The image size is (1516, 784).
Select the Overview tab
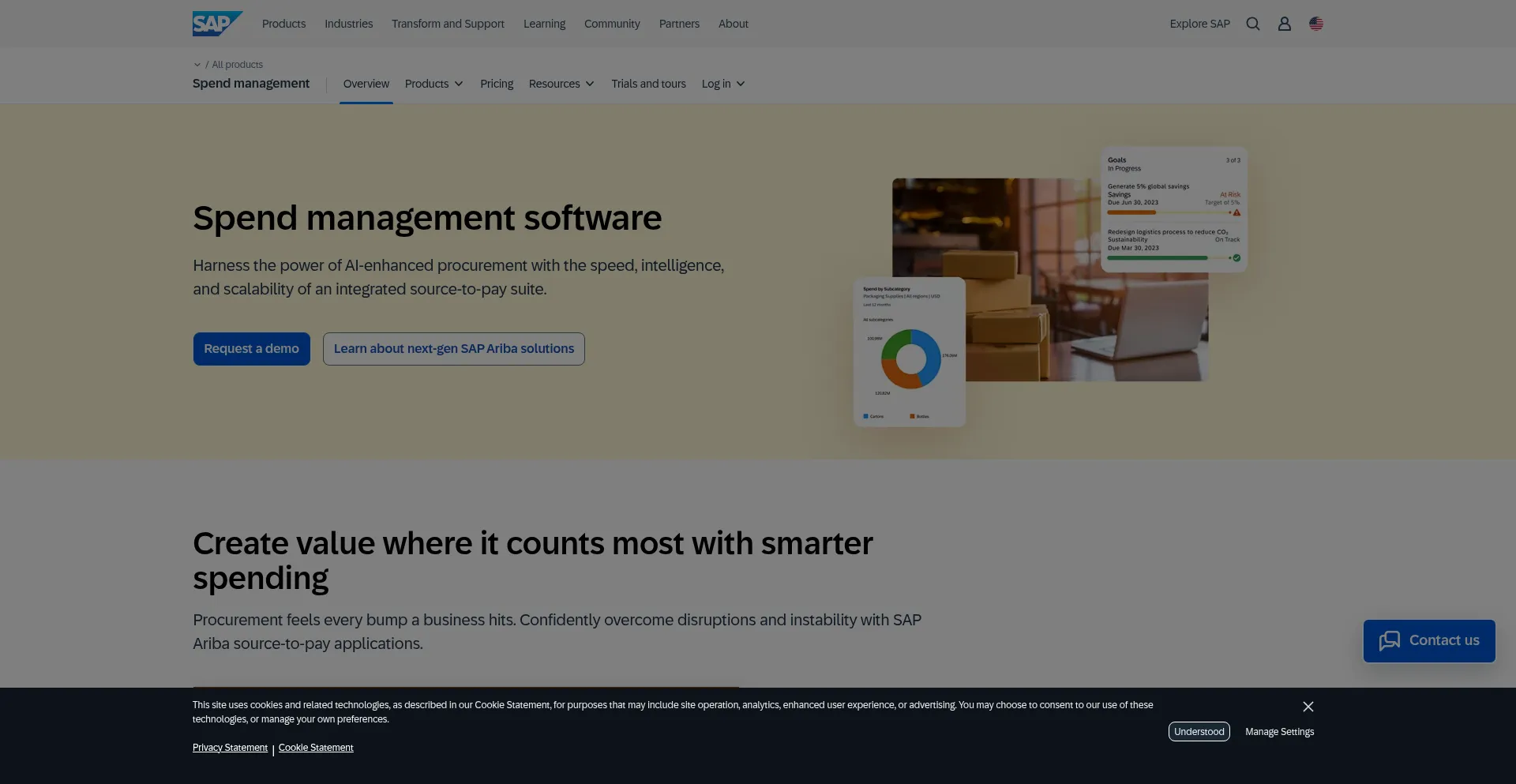(366, 84)
